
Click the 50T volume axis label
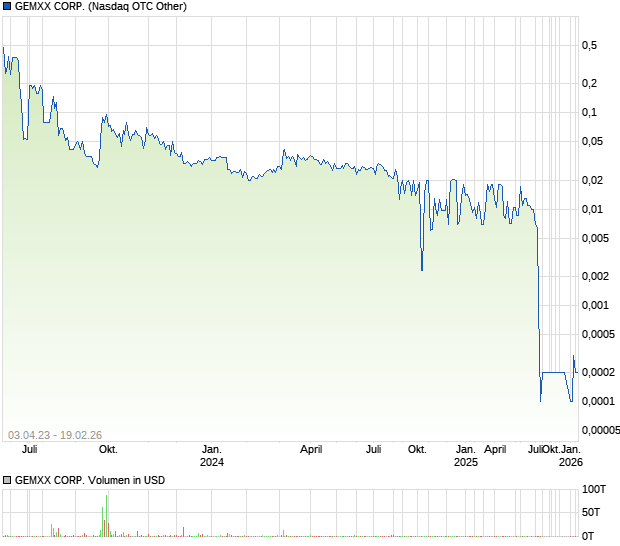tap(591, 513)
